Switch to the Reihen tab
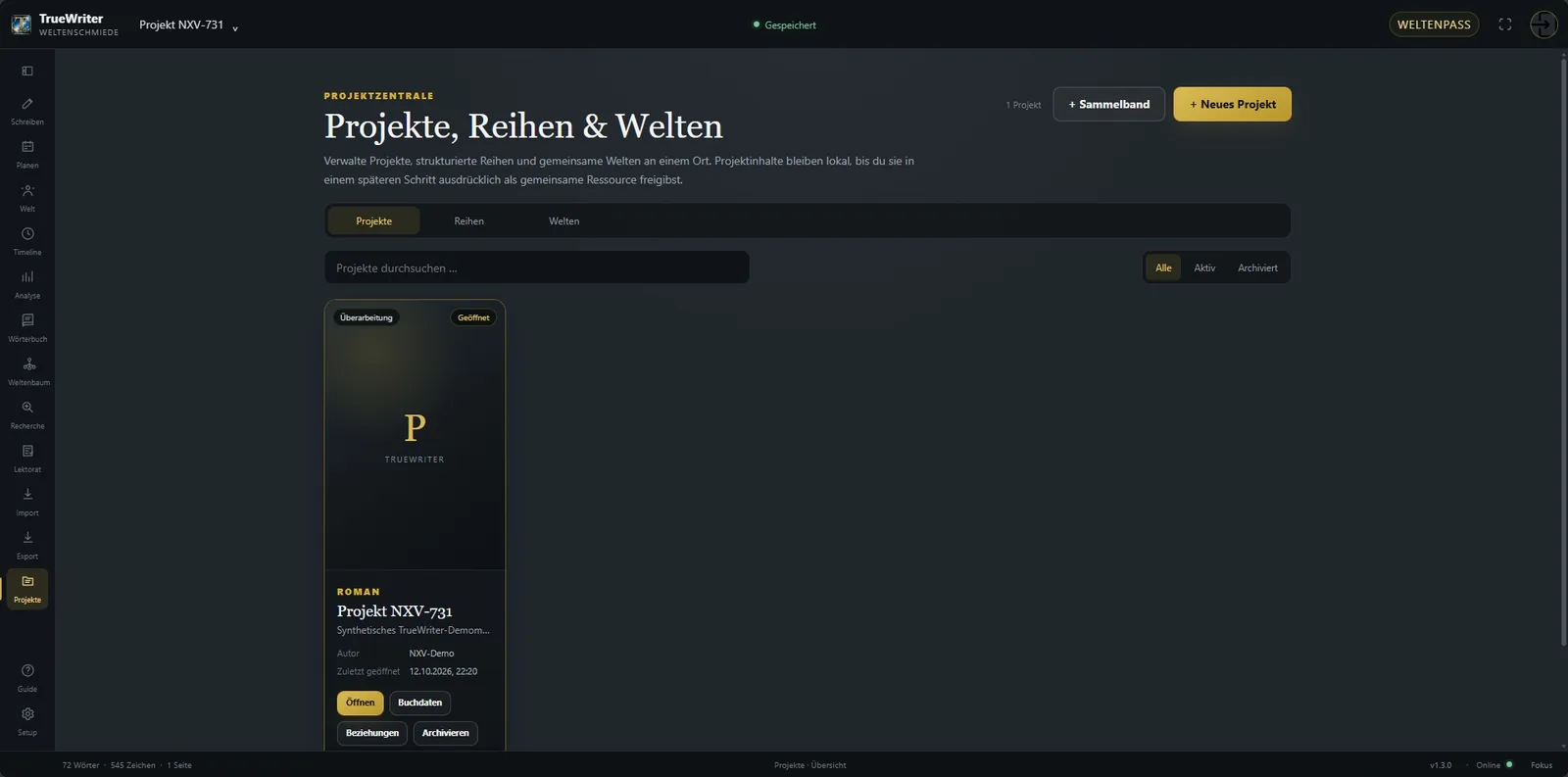The height and width of the screenshot is (777, 1568). click(468, 220)
